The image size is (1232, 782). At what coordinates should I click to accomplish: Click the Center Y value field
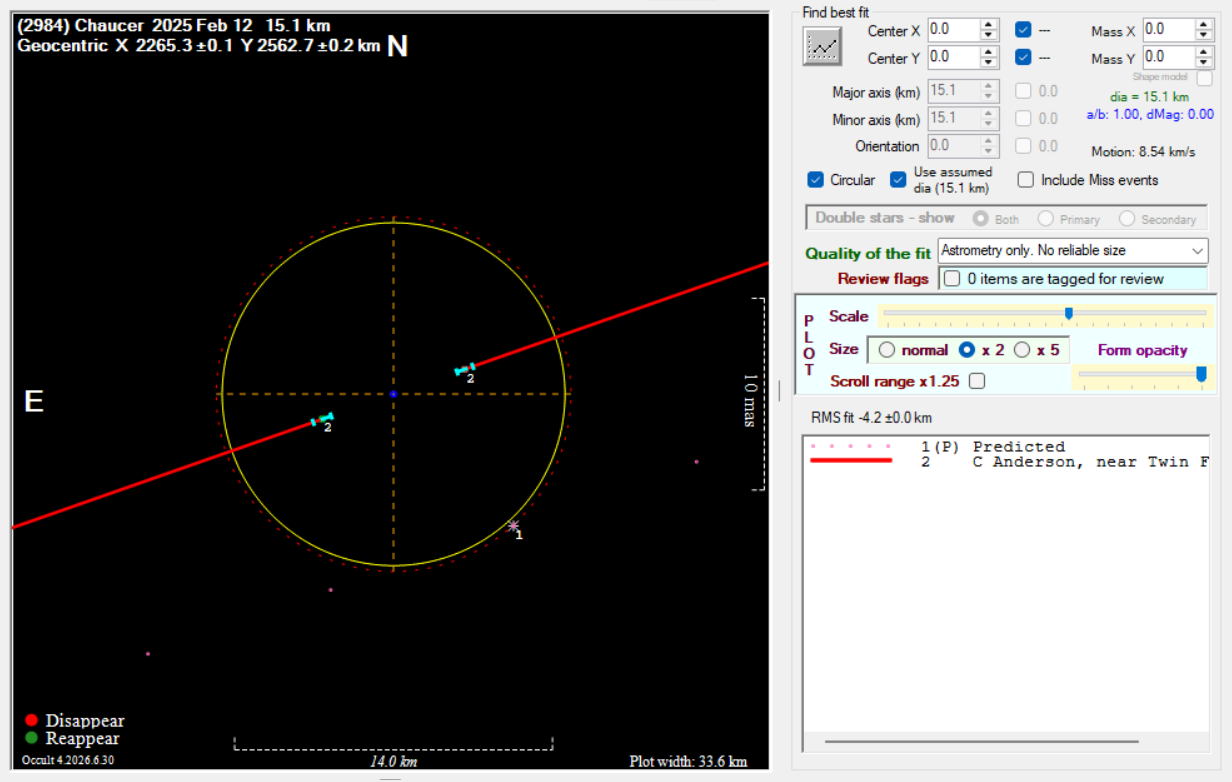953,57
